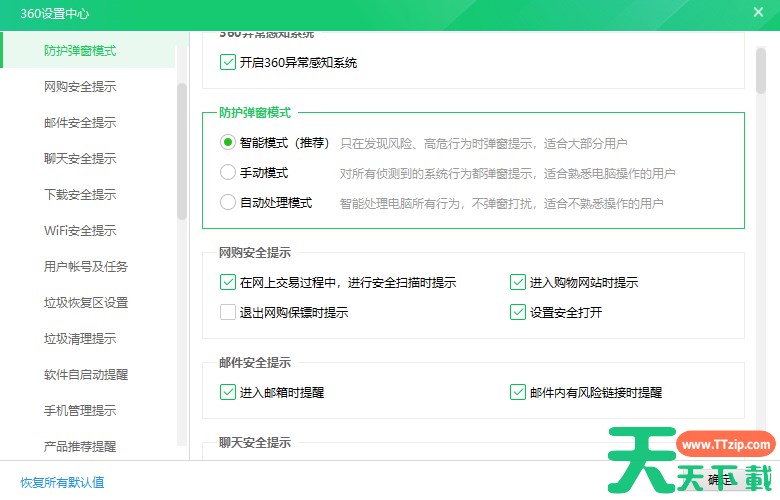
Task: Select 软件自启动提醒 sidebar item
Action: 86,375
